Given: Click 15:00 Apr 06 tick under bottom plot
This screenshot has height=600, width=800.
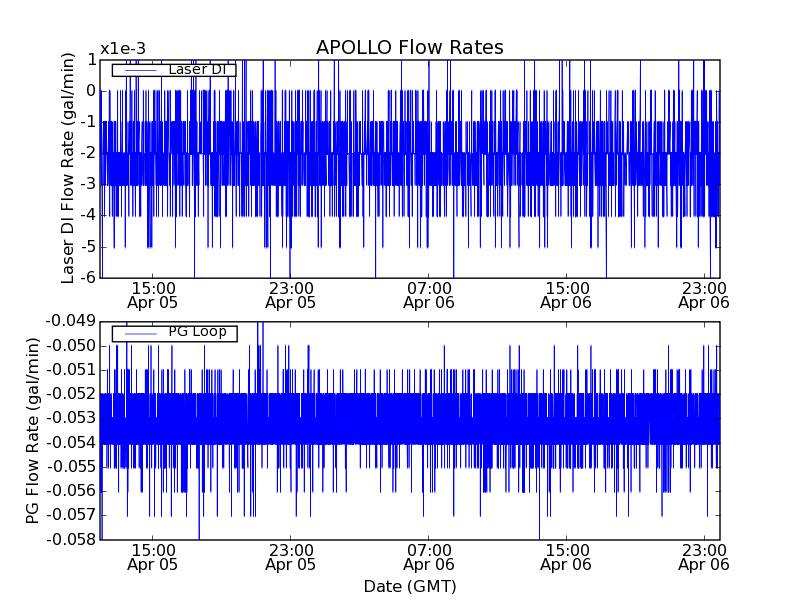Looking at the screenshot, I should click(567, 557).
